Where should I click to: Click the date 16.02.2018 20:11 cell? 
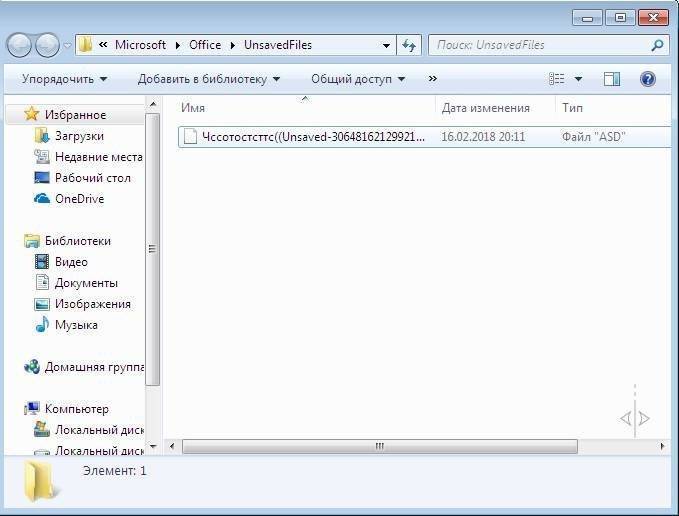point(483,137)
